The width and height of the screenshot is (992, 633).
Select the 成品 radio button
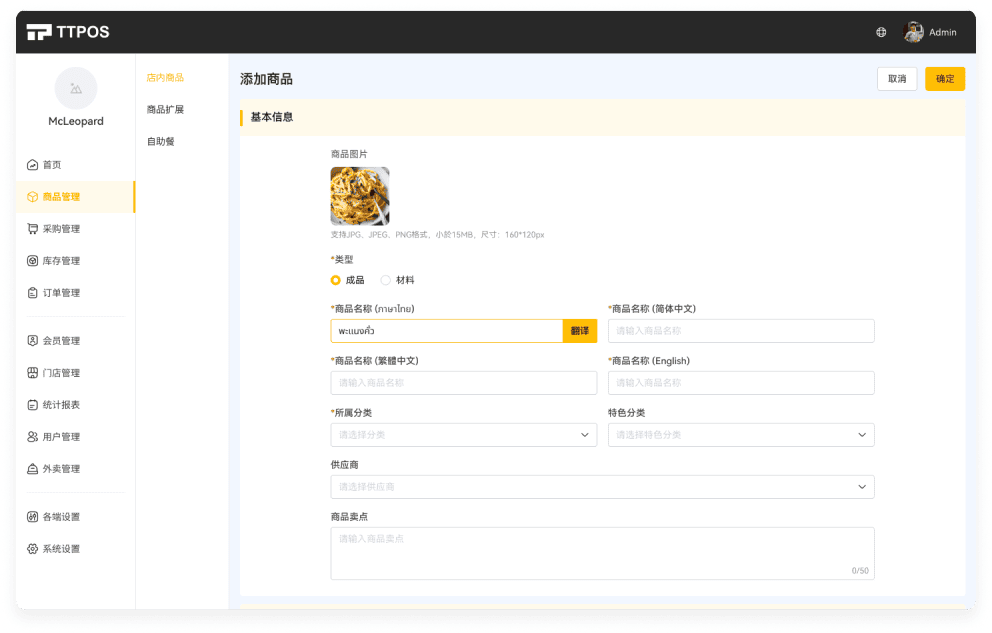336,280
